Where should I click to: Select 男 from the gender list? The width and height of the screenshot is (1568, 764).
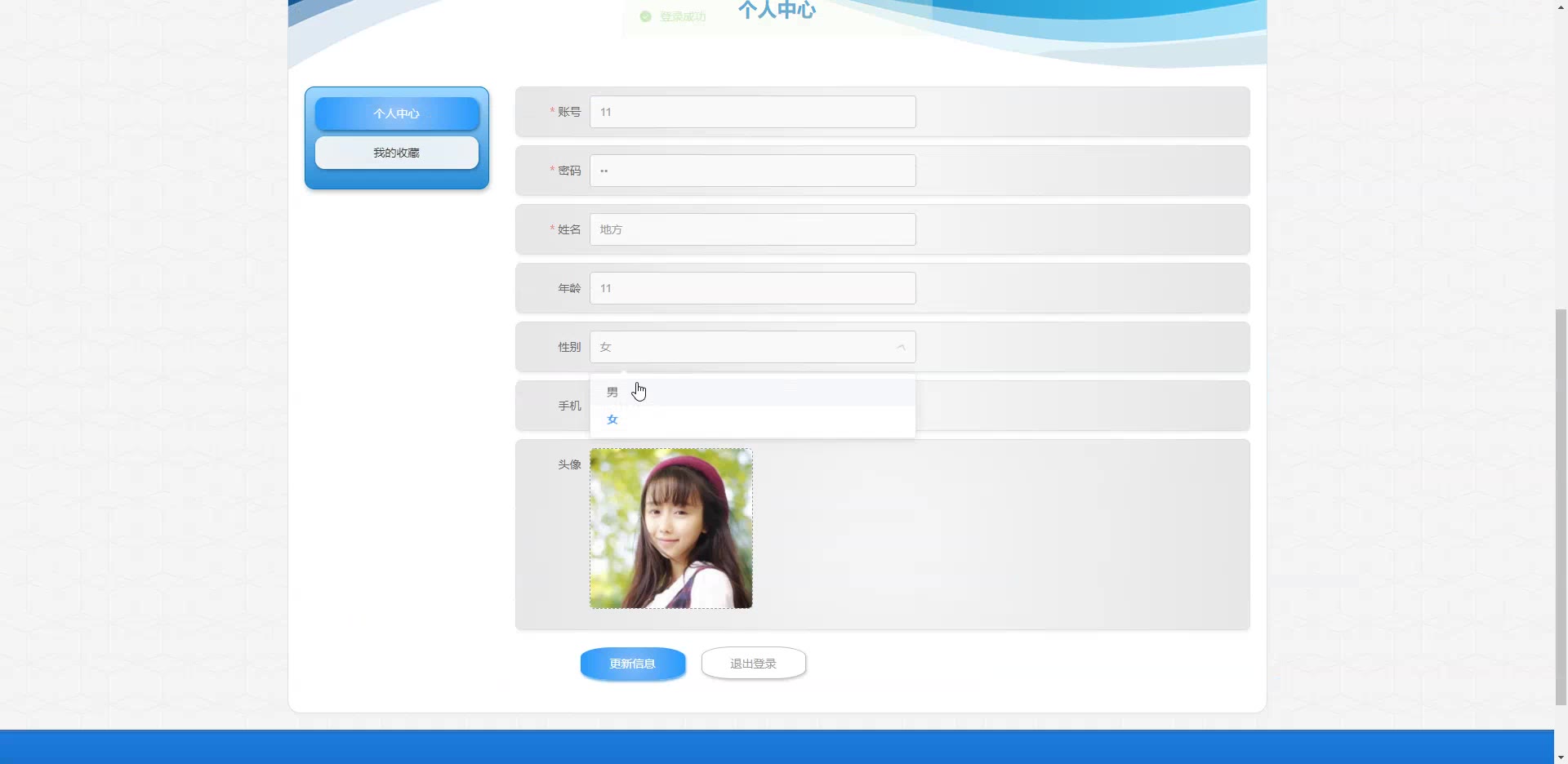pos(752,393)
